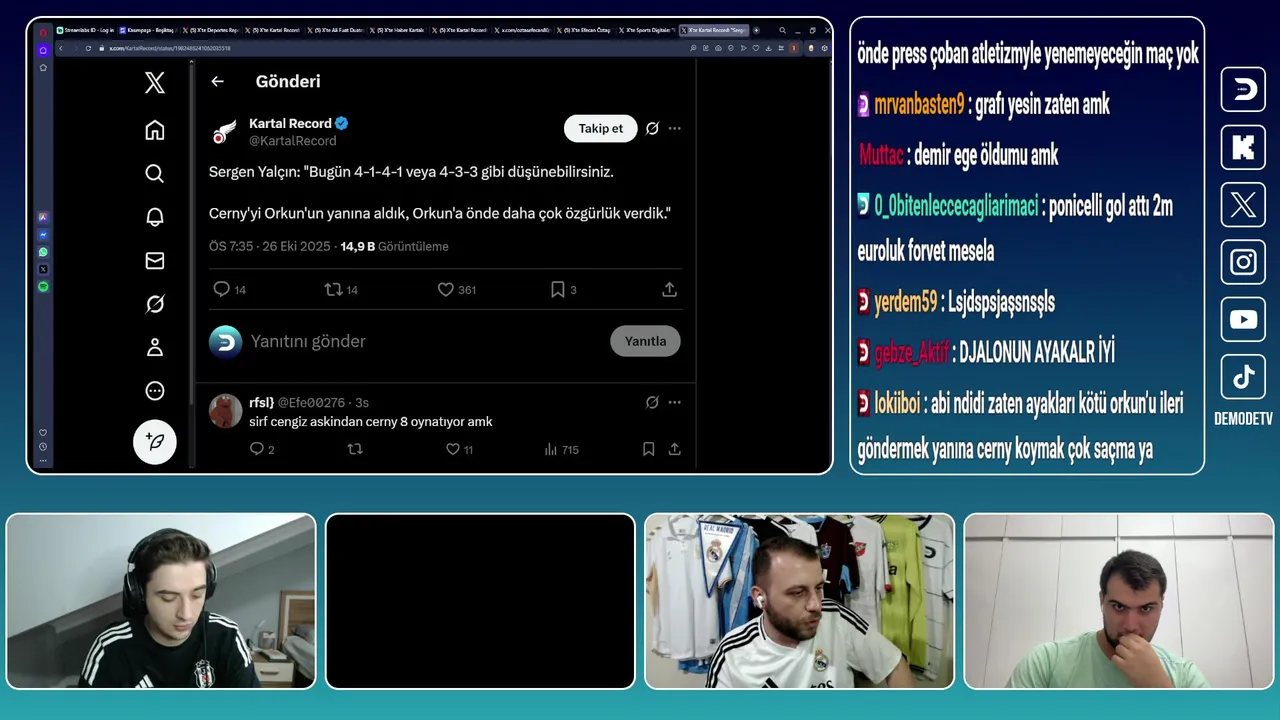Open the @KartalRecord handle link

[292, 141]
